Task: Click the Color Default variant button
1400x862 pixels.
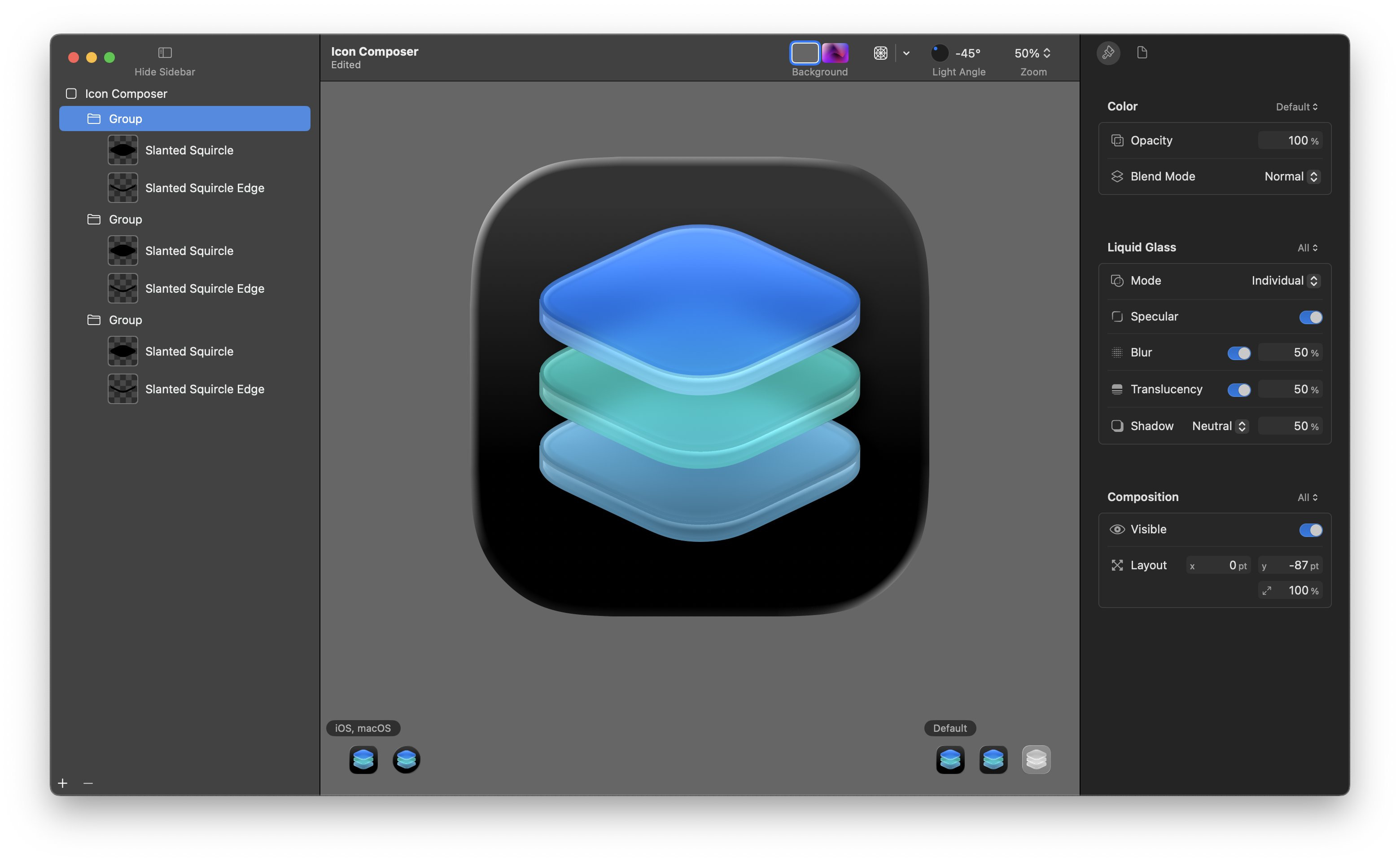Action: (1296, 106)
